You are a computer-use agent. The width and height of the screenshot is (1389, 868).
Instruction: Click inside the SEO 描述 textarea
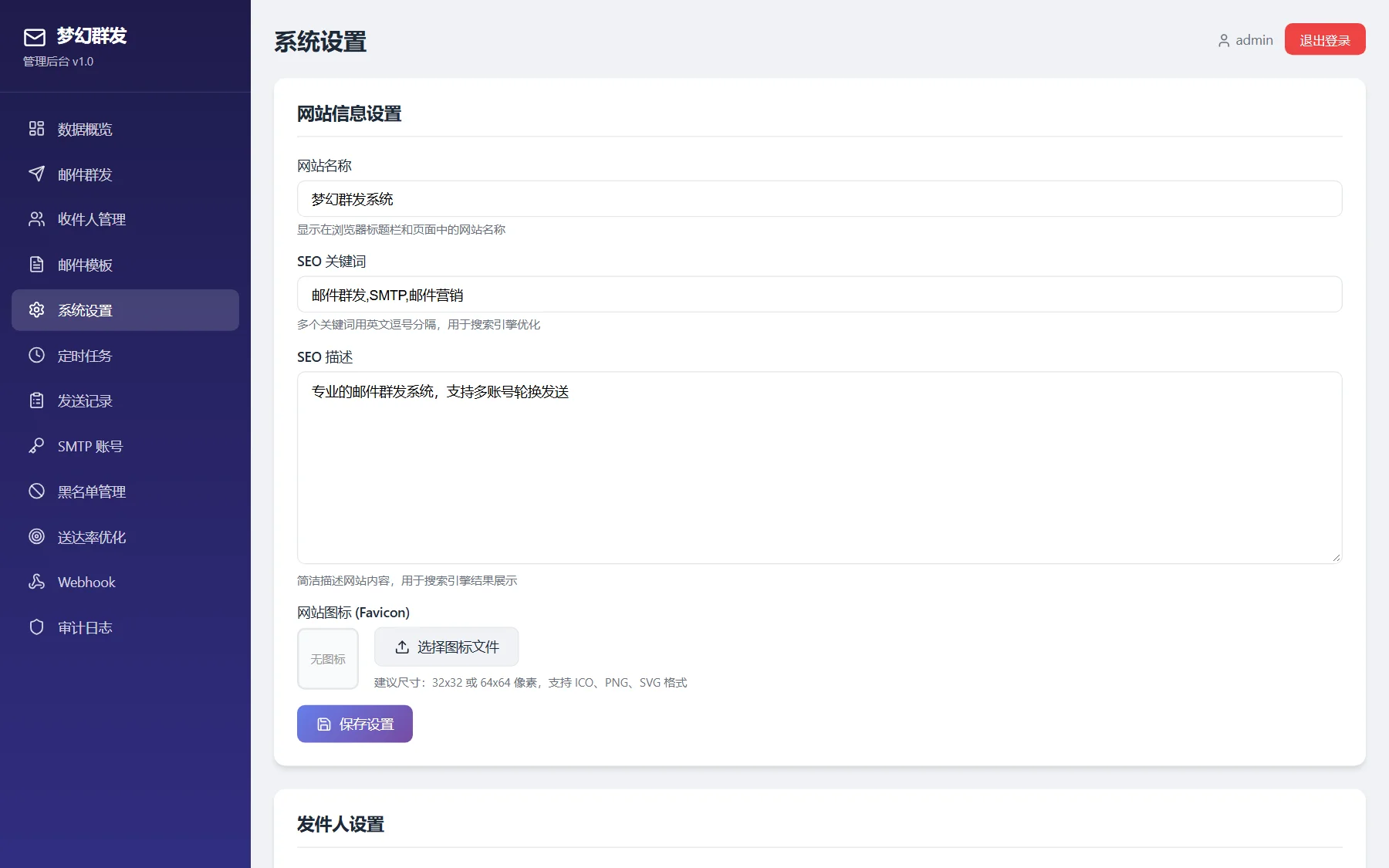[x=820, y=468]
